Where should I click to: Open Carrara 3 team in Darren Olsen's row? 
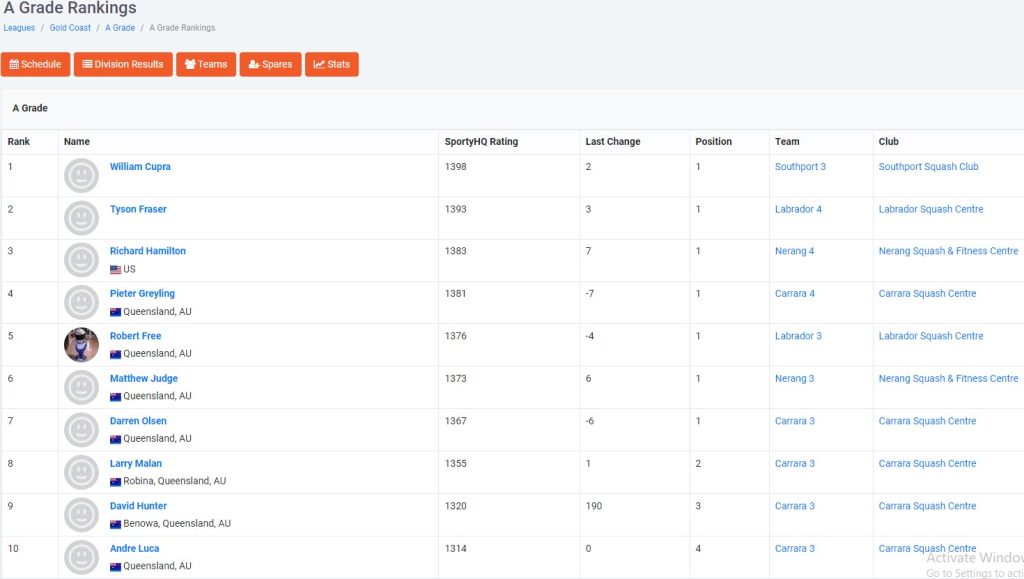coord(795,421)
